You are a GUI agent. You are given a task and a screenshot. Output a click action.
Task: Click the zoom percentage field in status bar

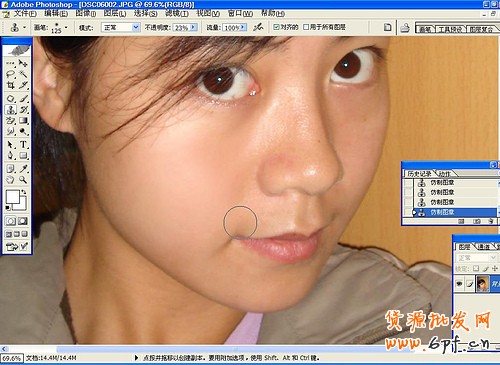point(12,358)
